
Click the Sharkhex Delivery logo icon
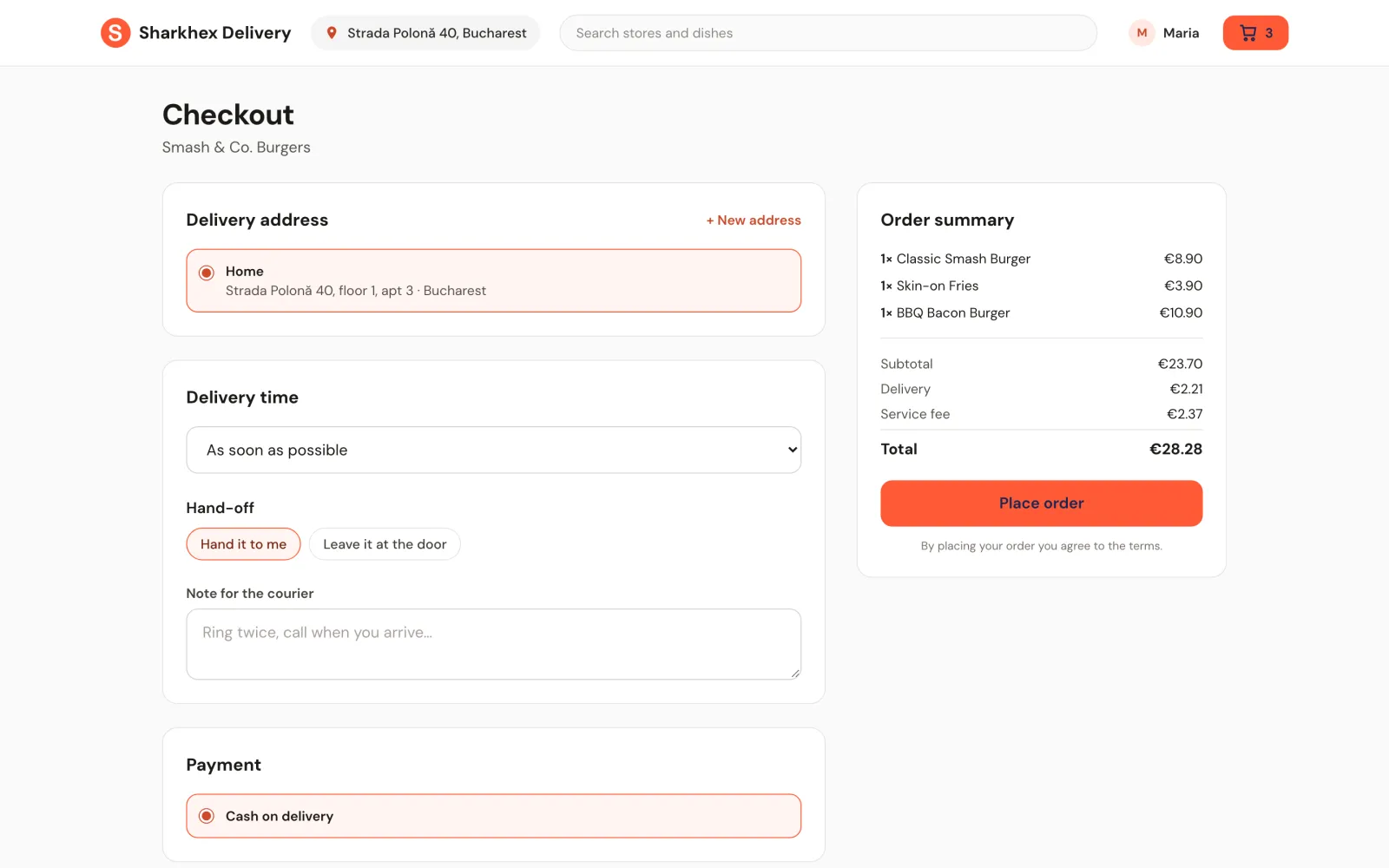pos(115,33)
